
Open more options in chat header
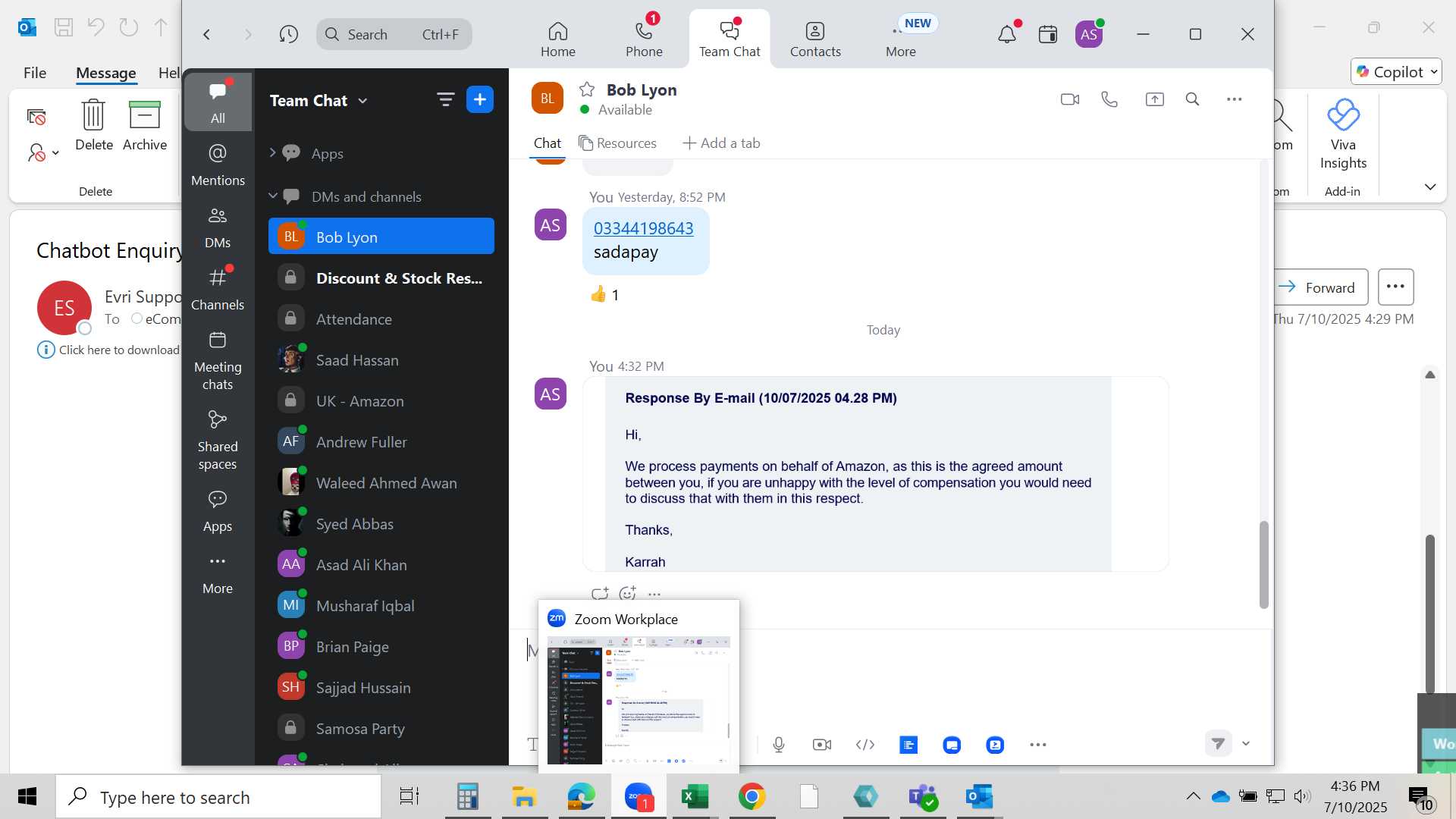[x=1234, y=99]
